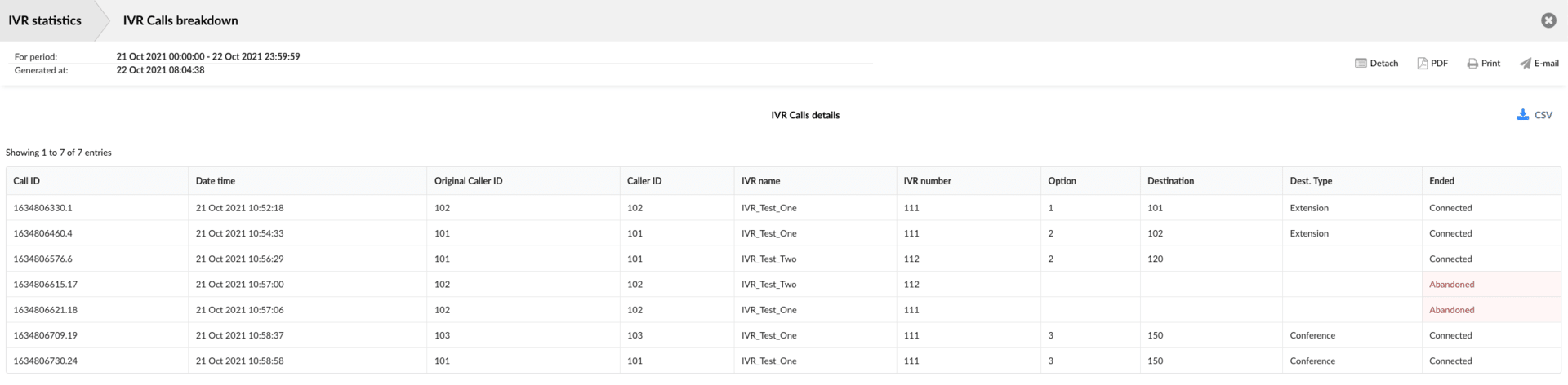
Task: Select call ID 1634806709.19
Action: 46,335
